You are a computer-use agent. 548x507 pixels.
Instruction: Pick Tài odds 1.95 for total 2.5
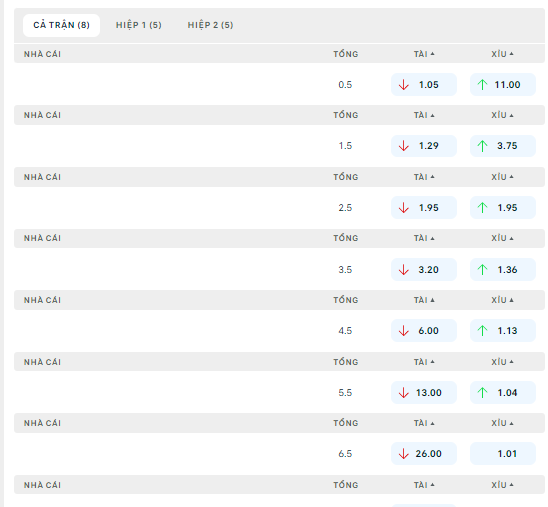[424, 208]
